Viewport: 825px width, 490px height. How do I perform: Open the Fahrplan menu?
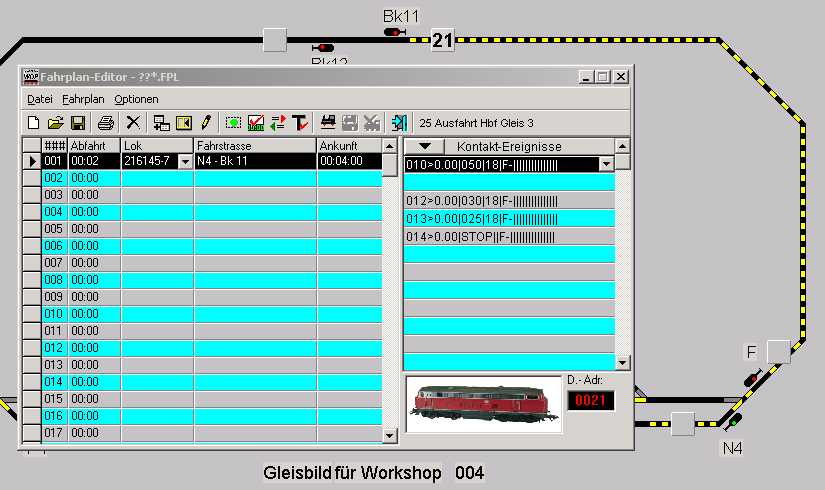click(83, 99)
